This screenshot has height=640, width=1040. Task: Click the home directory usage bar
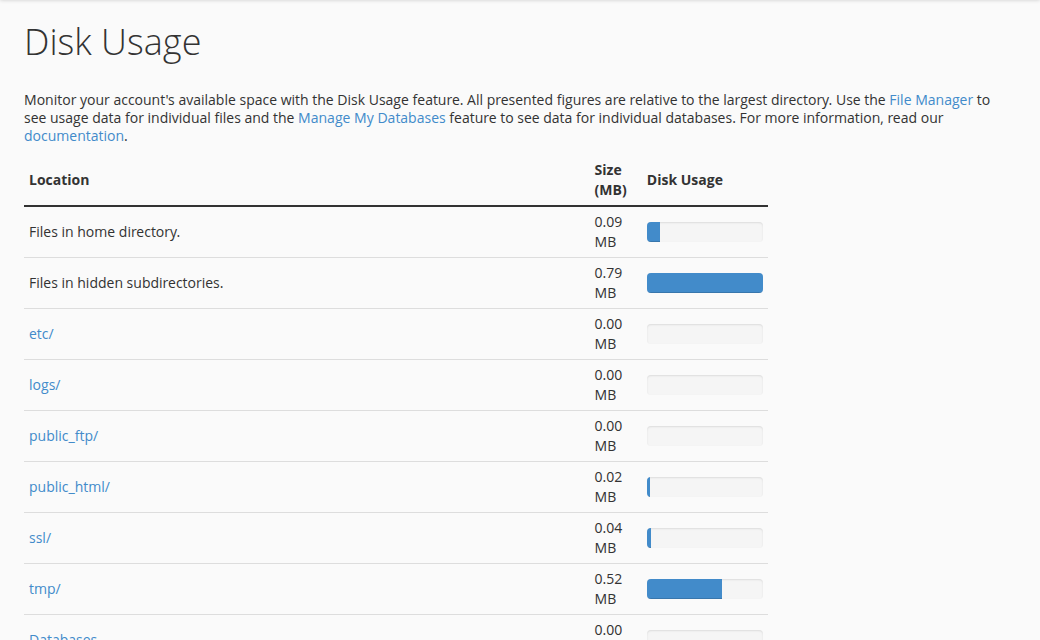click(x=704, y=232)
